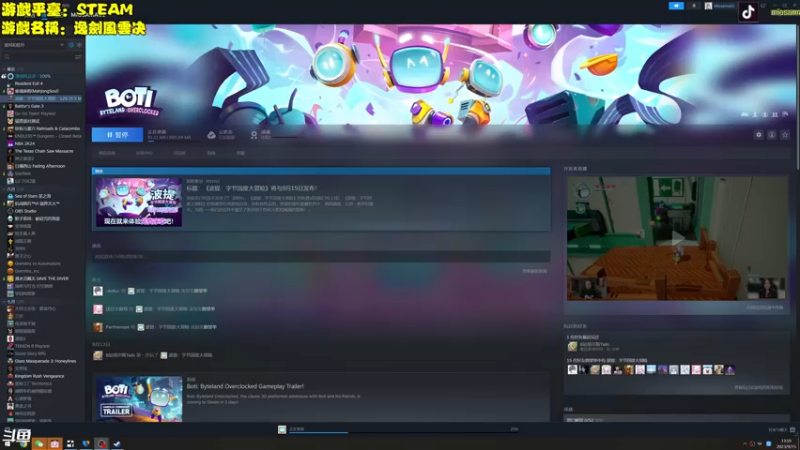Image resolution: width=800 pixels, height=450 pixels.
Task: Open the blue megaphone announcements button
Action: (x=676, y=6)
